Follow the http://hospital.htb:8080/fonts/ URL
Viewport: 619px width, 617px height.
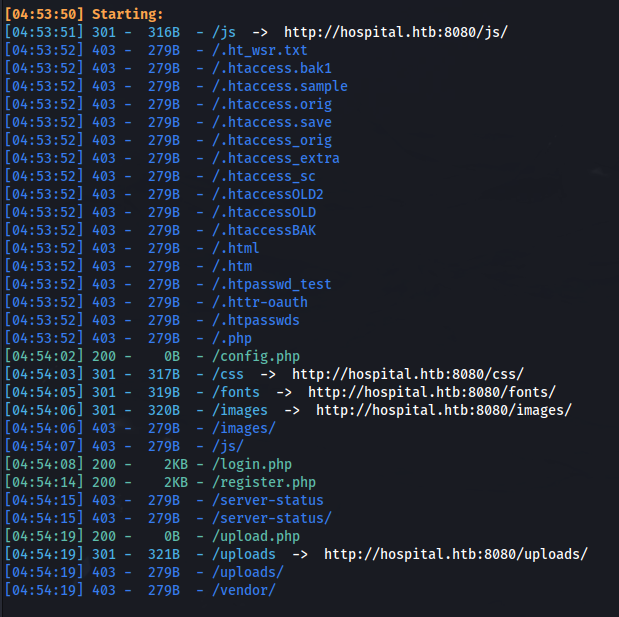[432, 392]
